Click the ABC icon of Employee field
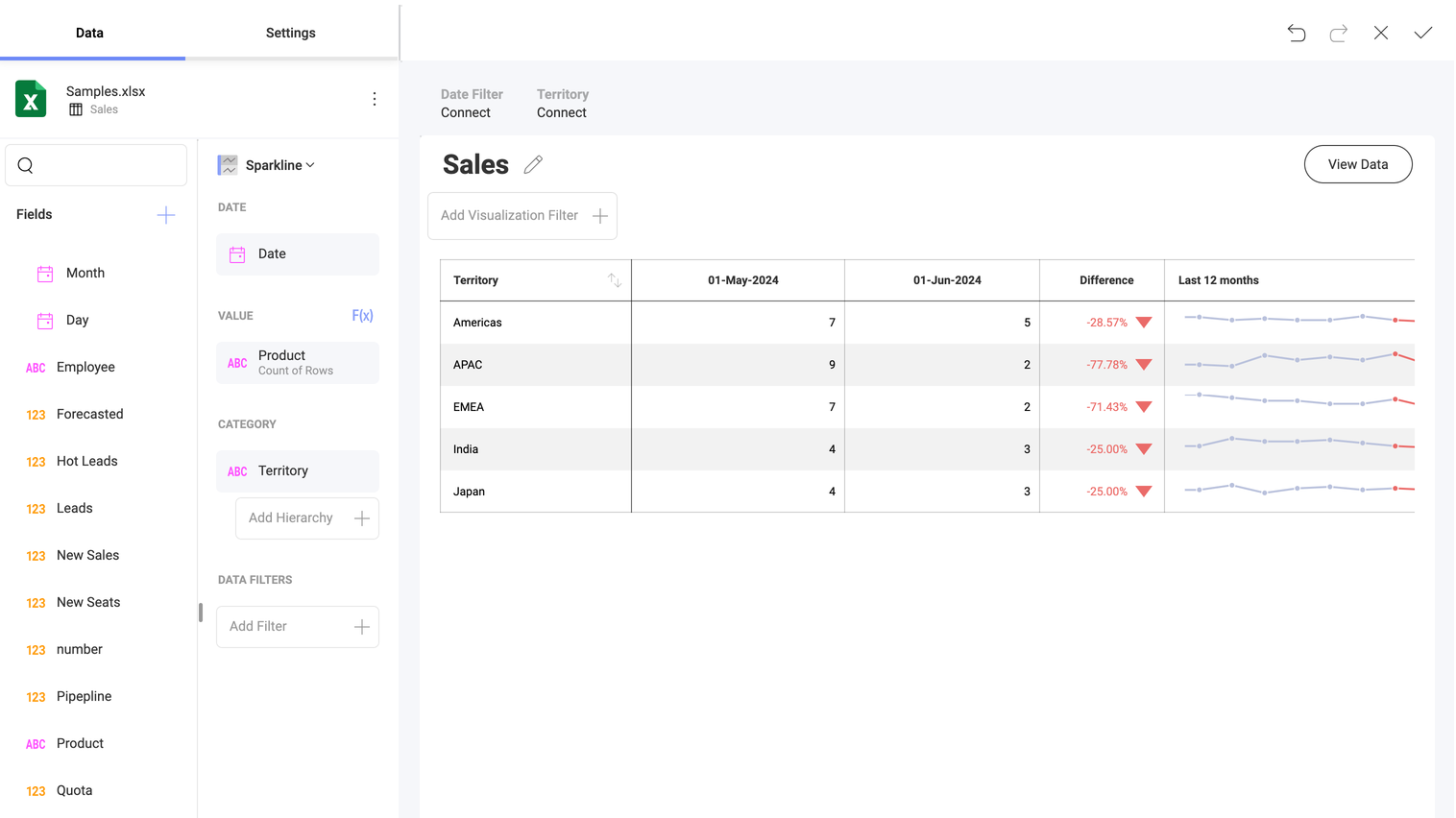The height and width of the screenshot is (818, 1456). coord(36,368)
